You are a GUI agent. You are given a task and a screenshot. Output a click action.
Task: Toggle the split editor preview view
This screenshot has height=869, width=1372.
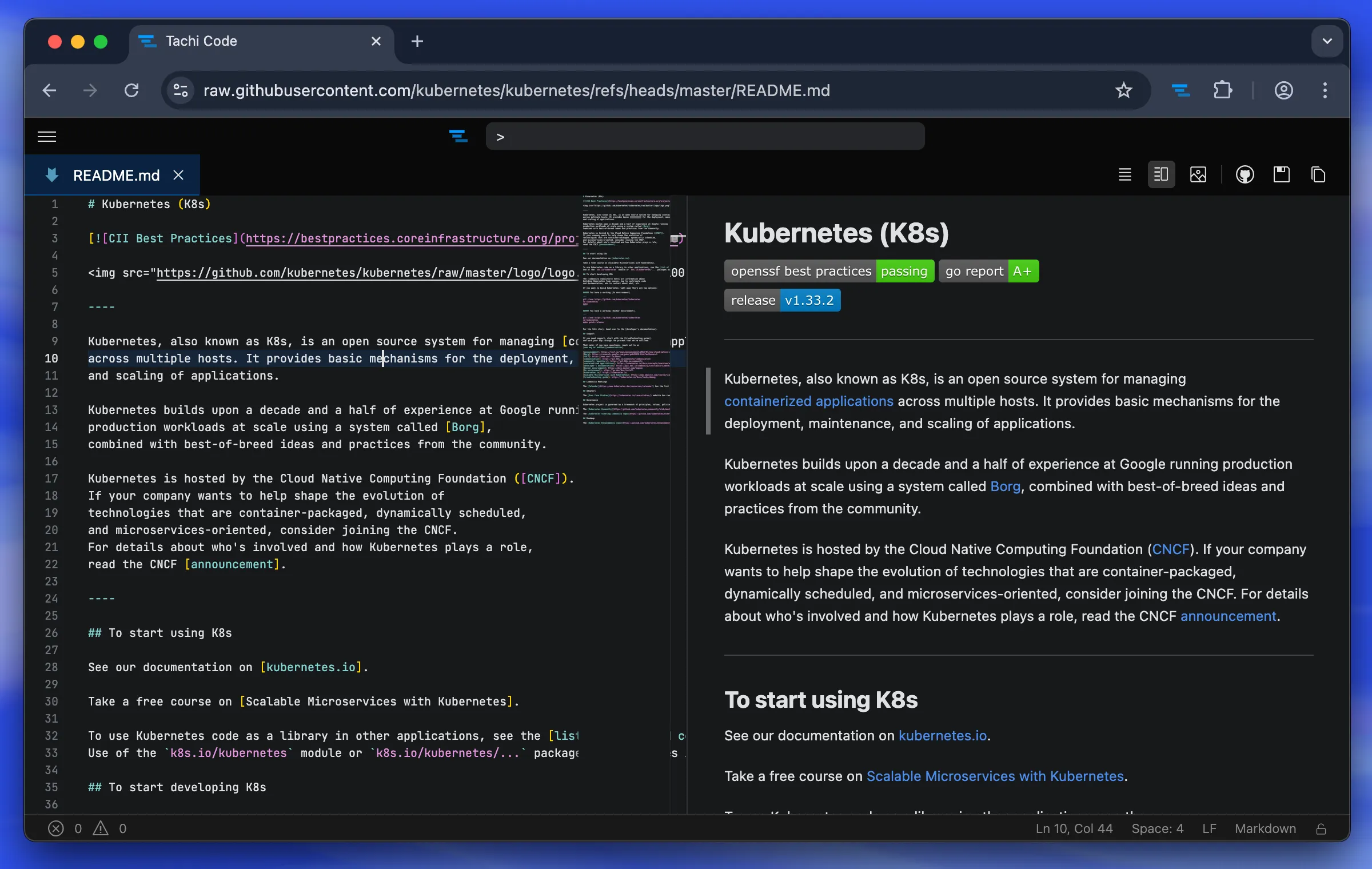[1161, 174]
